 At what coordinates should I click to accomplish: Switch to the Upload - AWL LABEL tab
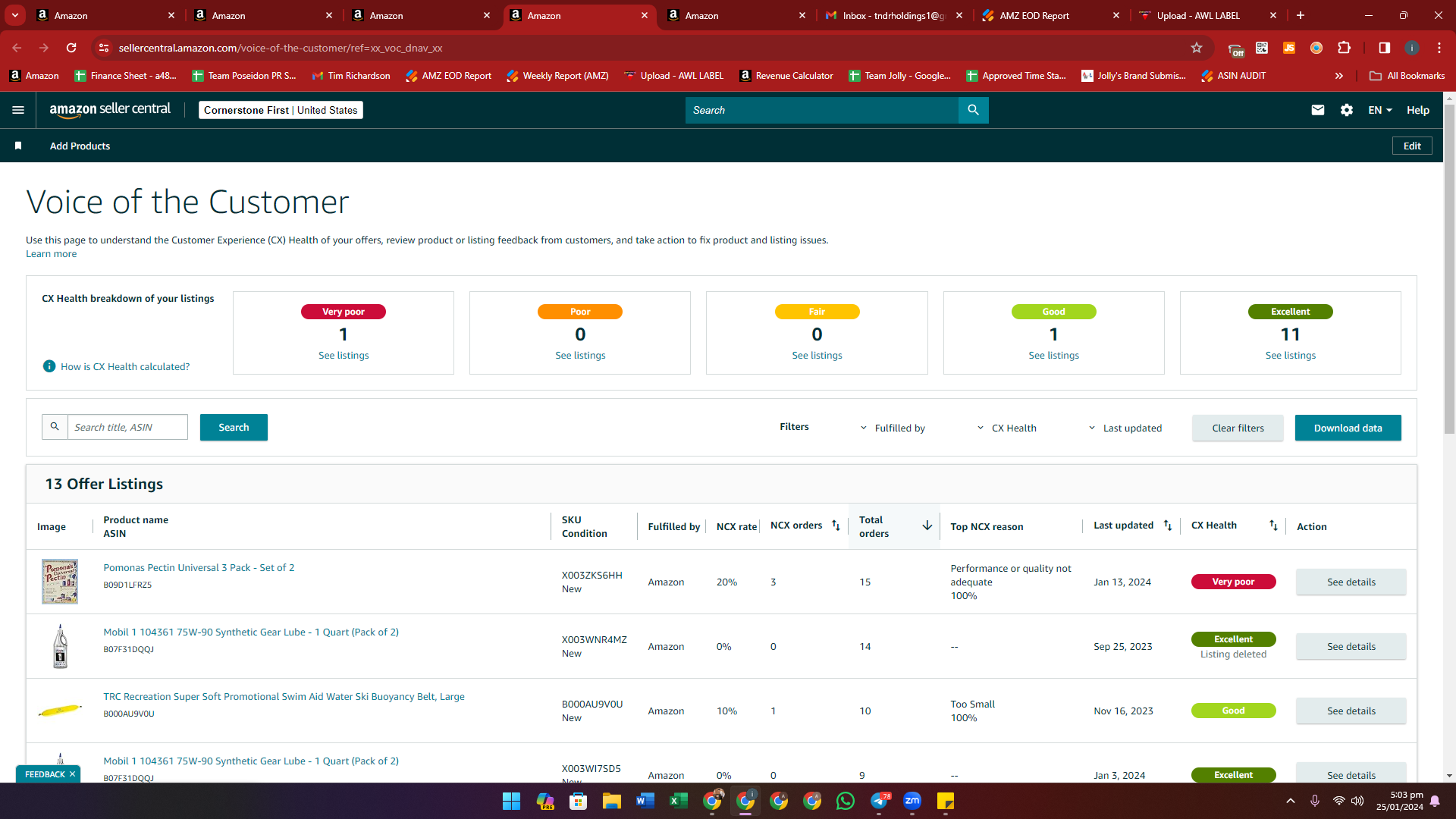(x=1209, y=15)
